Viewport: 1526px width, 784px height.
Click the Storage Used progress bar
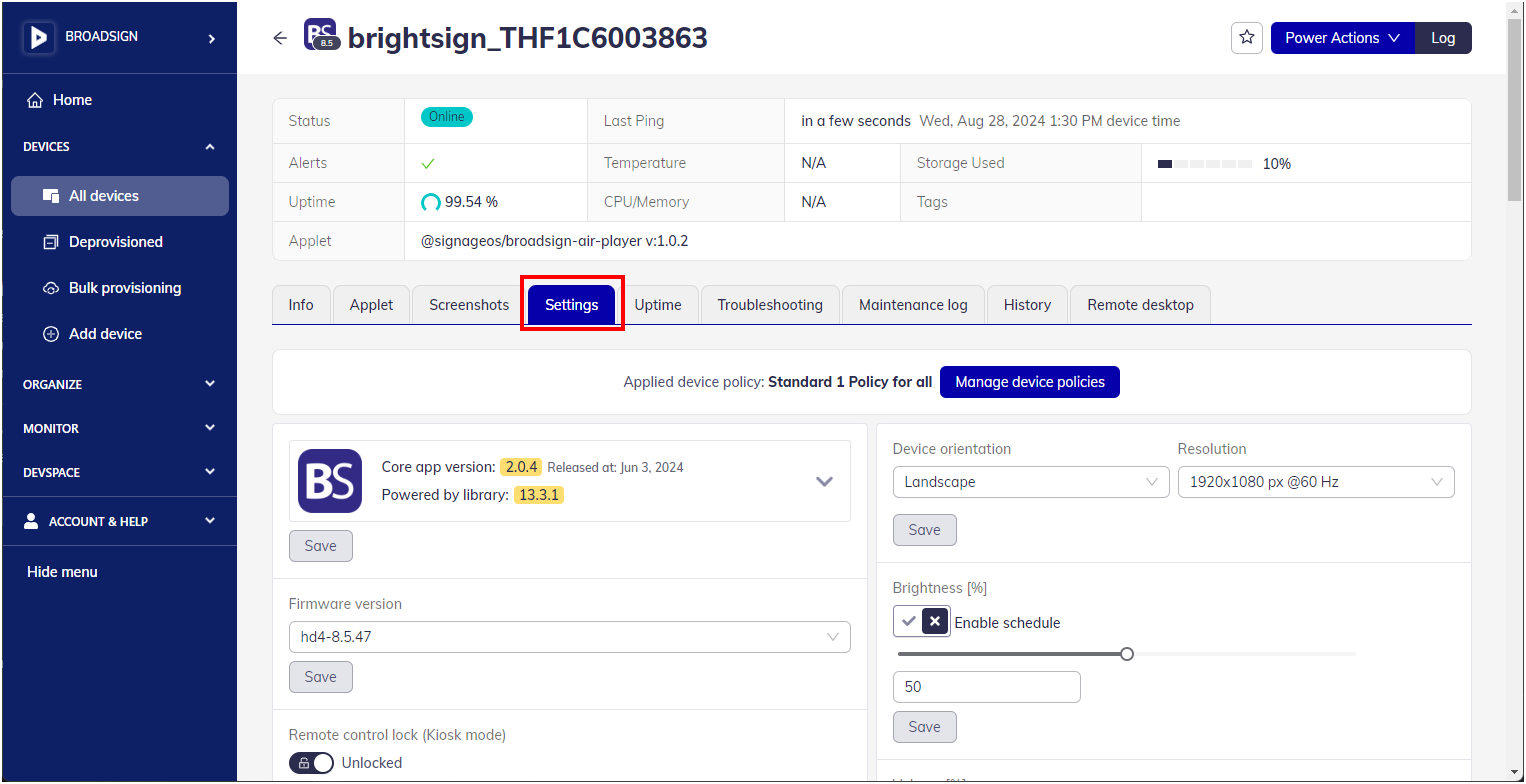click(x=1204, y=164)
